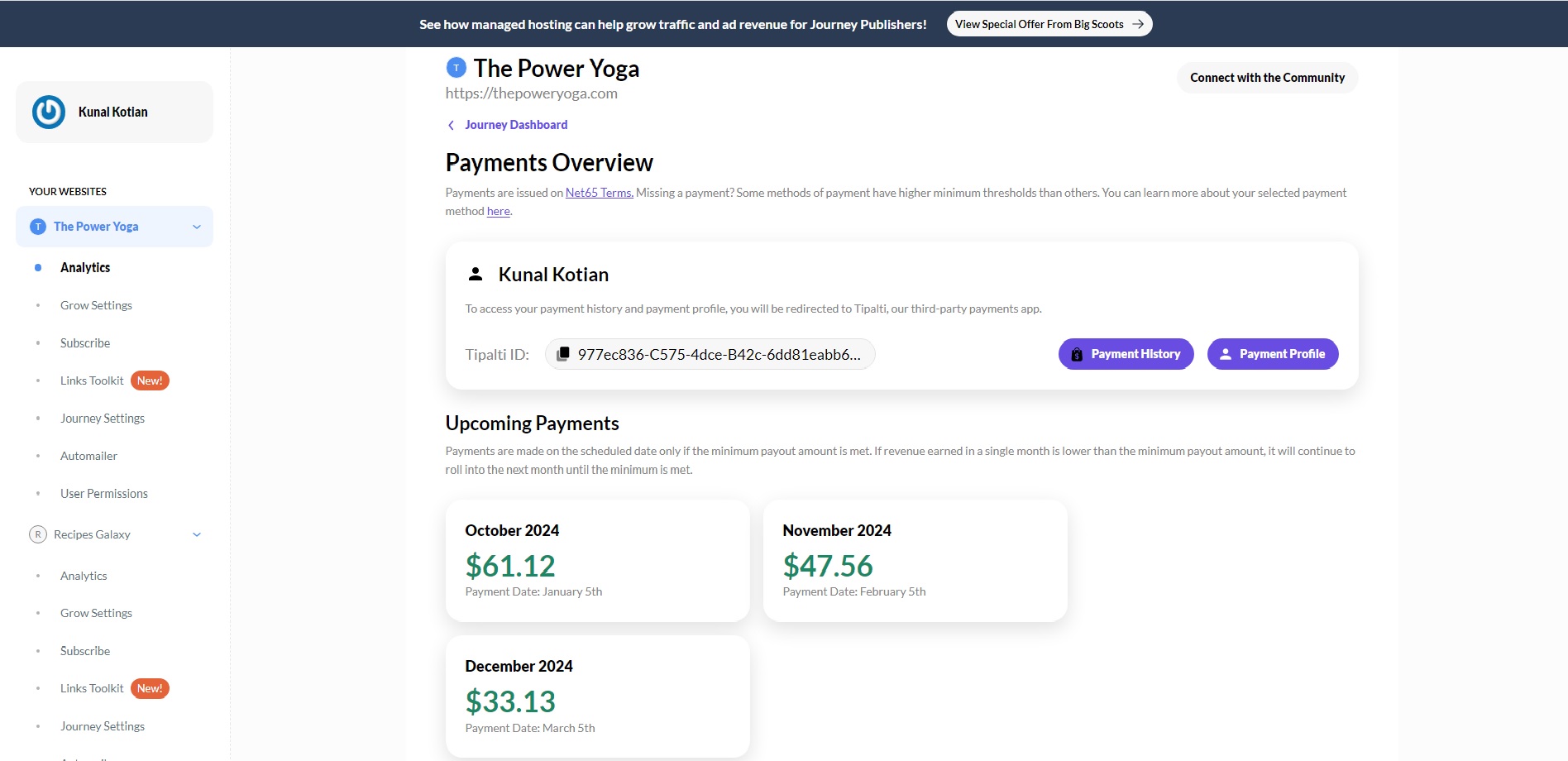Click the Kunal Kotian profile logo icon
Screen dimensions: 1568x761
pyautogui.click(x=49, y=112)
